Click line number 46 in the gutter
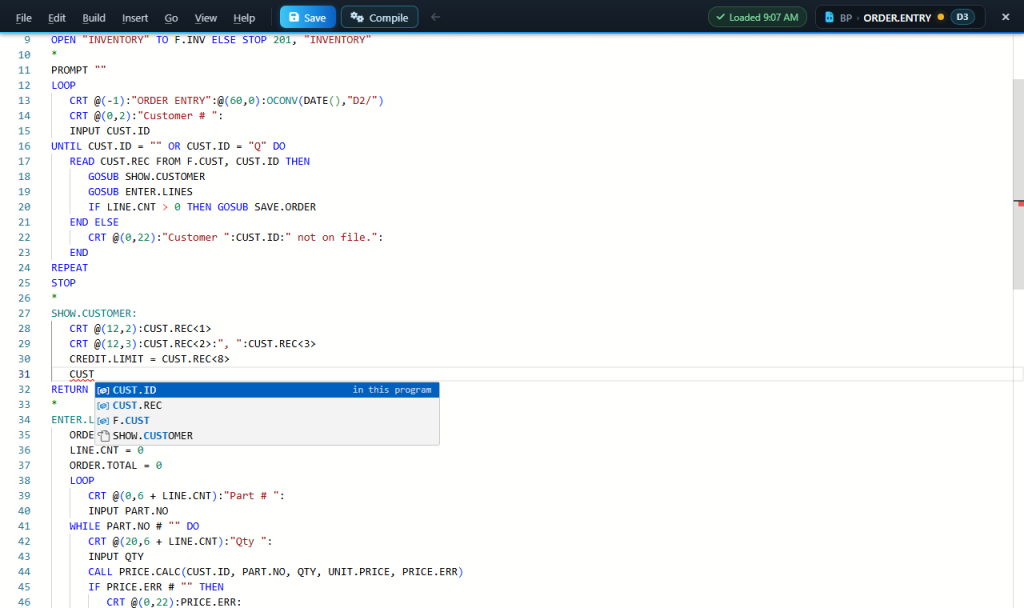 point(24,602)
